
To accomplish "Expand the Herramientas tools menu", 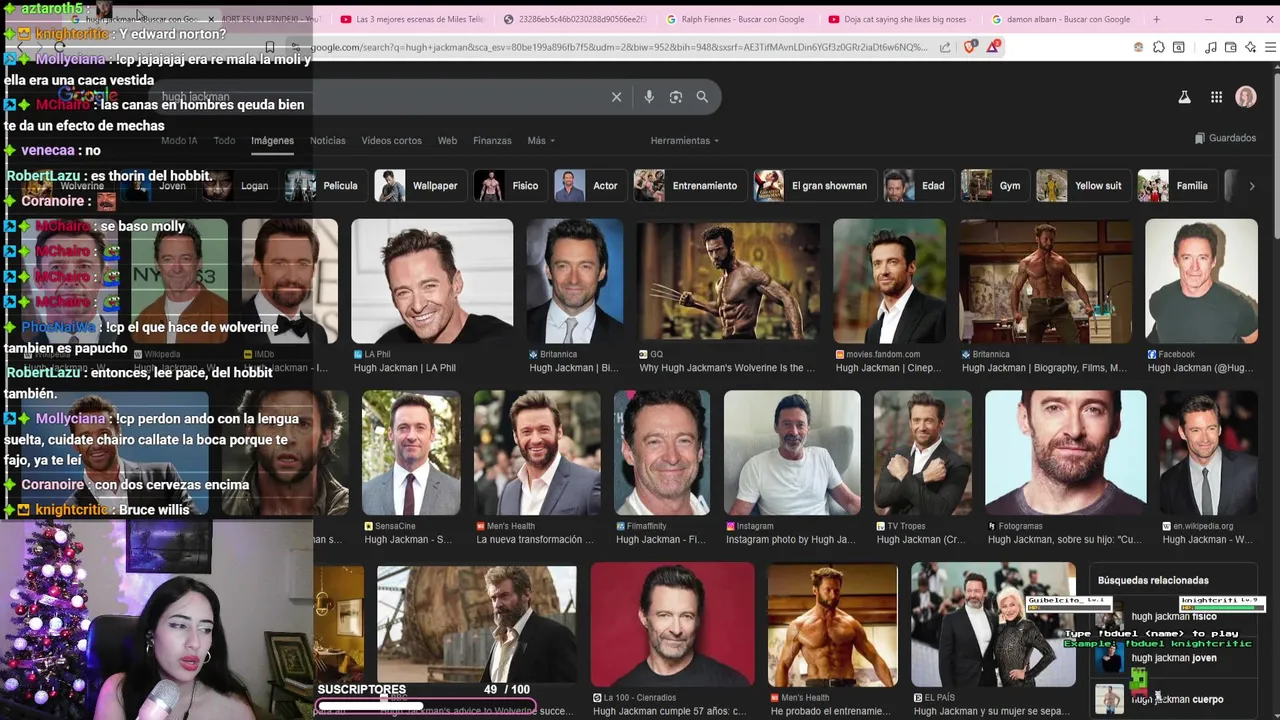I will [x=684, y=141].
